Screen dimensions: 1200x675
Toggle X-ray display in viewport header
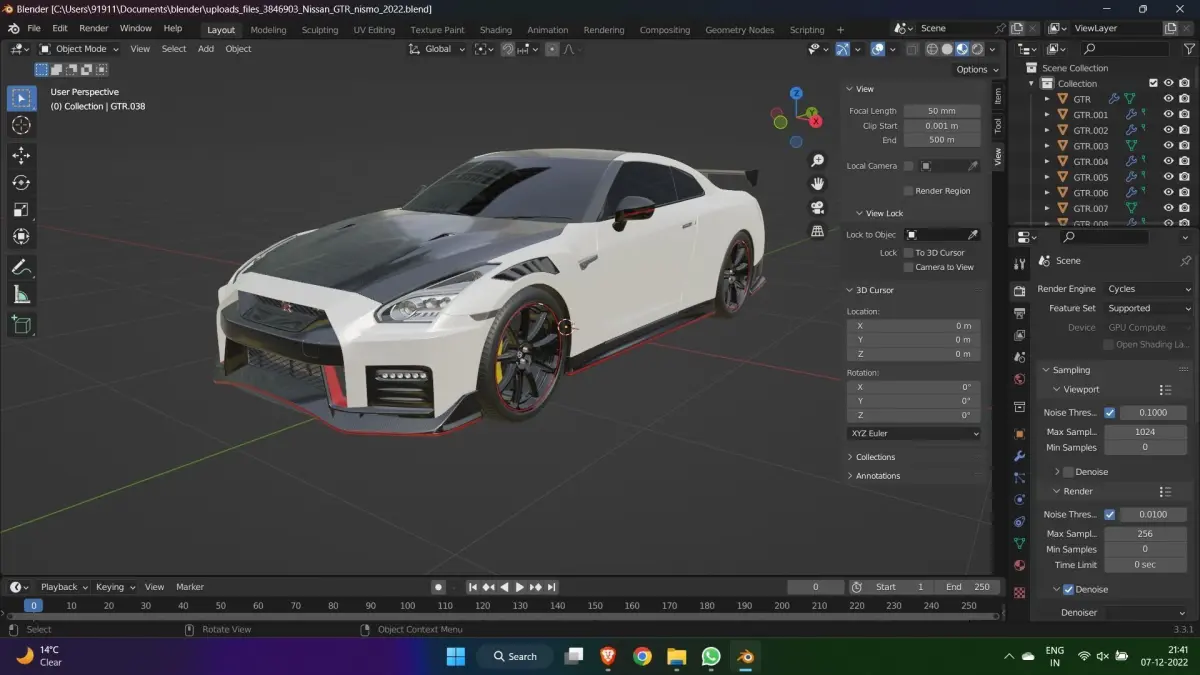(913, 49)
